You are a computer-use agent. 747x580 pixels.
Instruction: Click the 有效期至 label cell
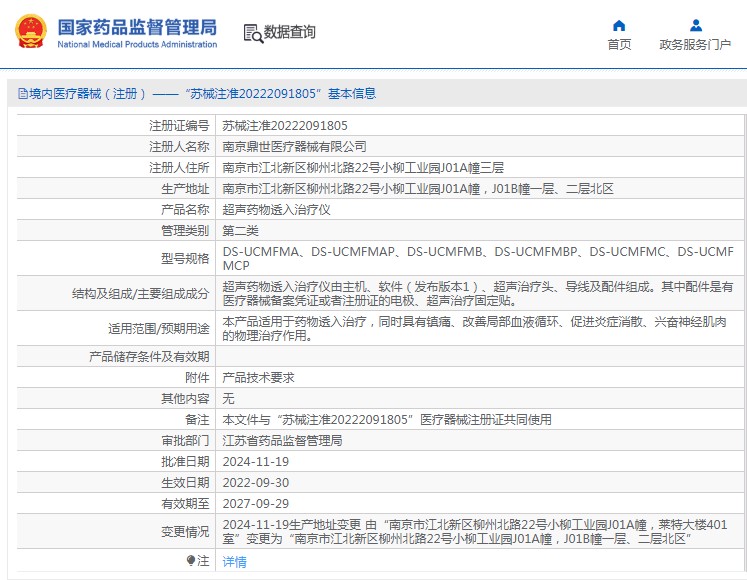point(116,503)
